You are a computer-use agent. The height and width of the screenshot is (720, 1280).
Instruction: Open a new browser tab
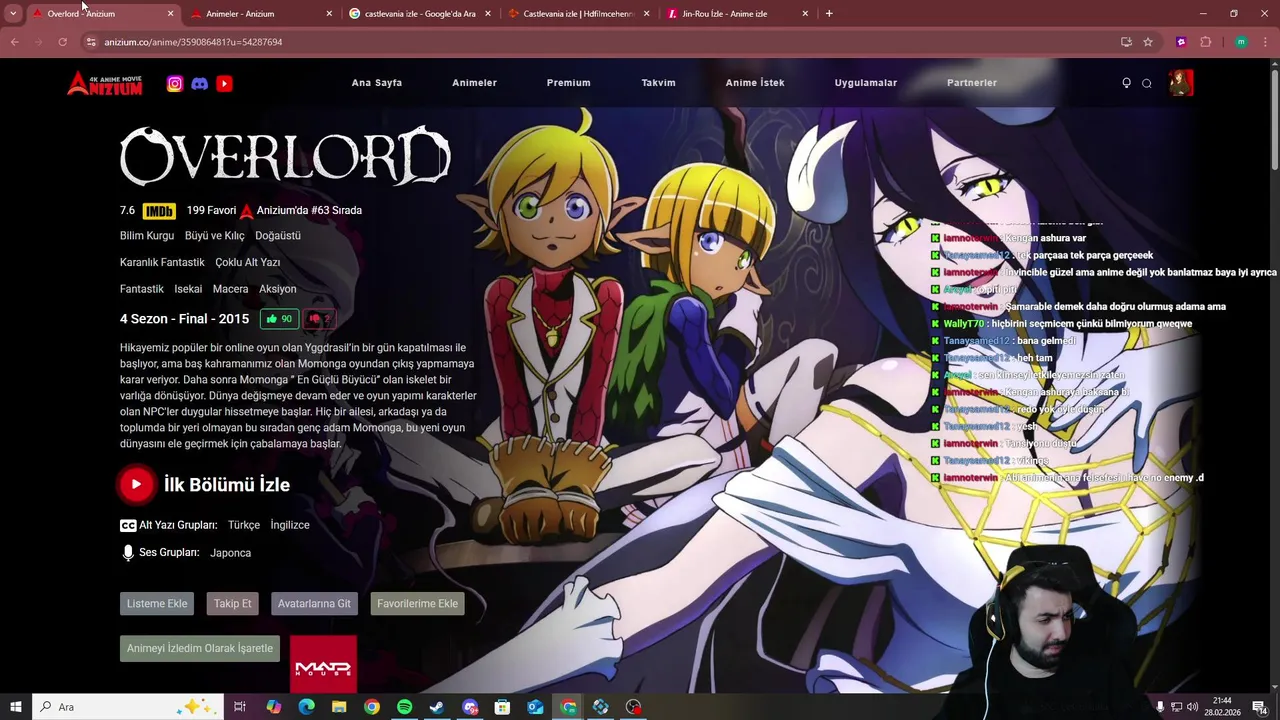829,14
